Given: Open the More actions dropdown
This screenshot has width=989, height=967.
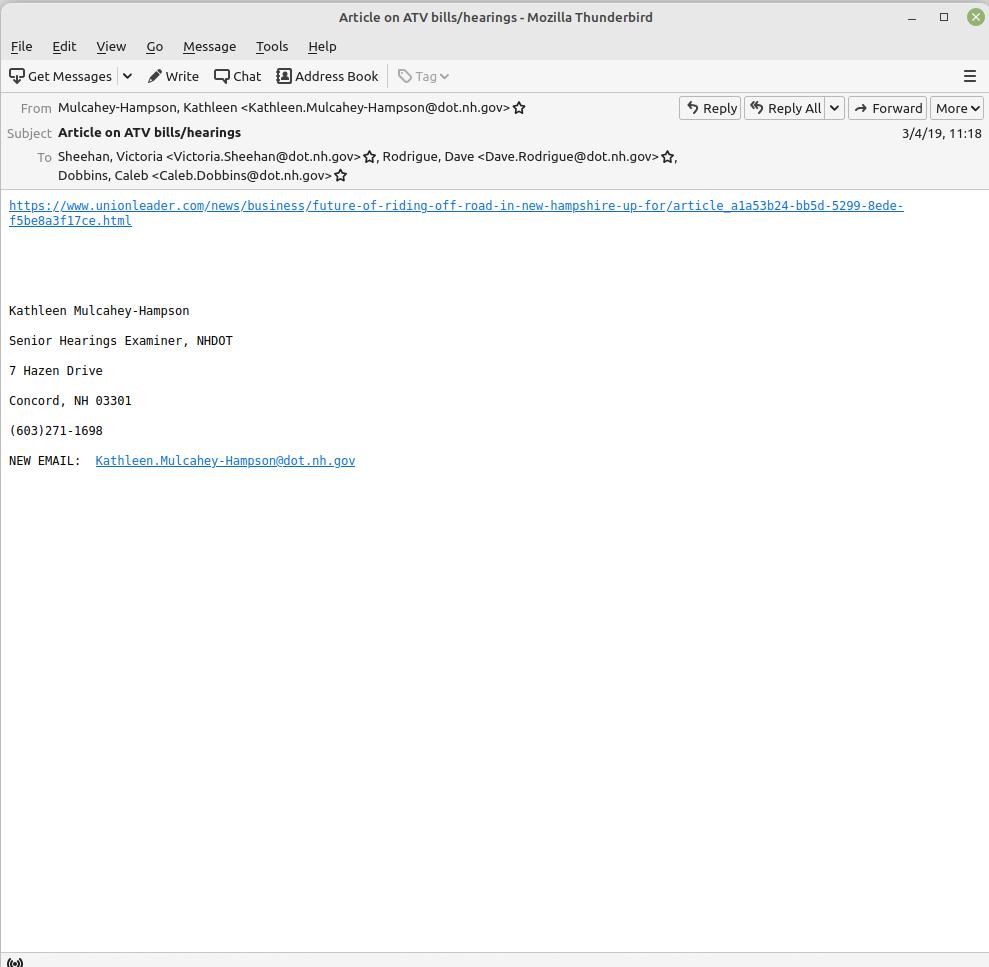Looking at the screenshot, I should 956,108.
